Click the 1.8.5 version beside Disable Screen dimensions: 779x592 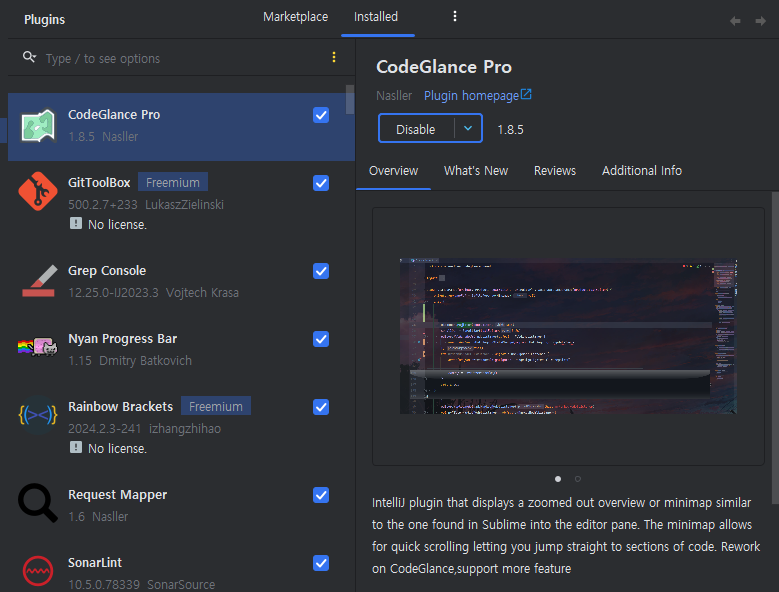(510, 130)
